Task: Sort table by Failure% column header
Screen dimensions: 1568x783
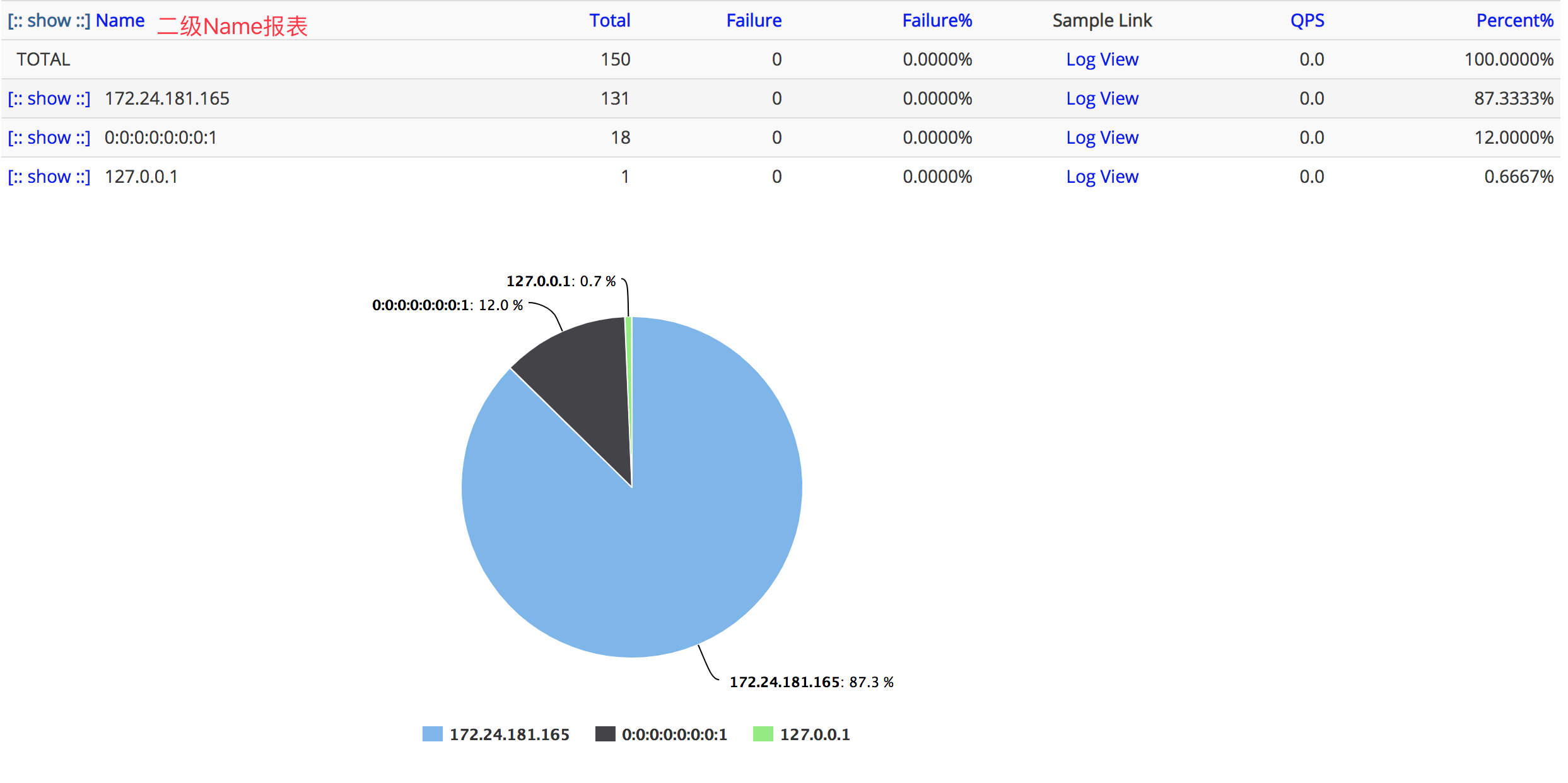Action: coord(937,20)
